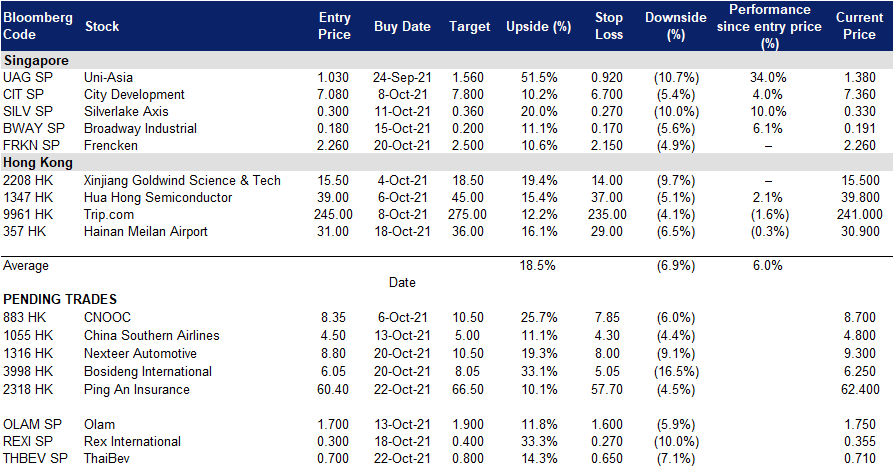Click ThaiBev buy date 22-Oct-21
Image resolution: width=893 pixels, height=467 pixels.
point(402,458)
